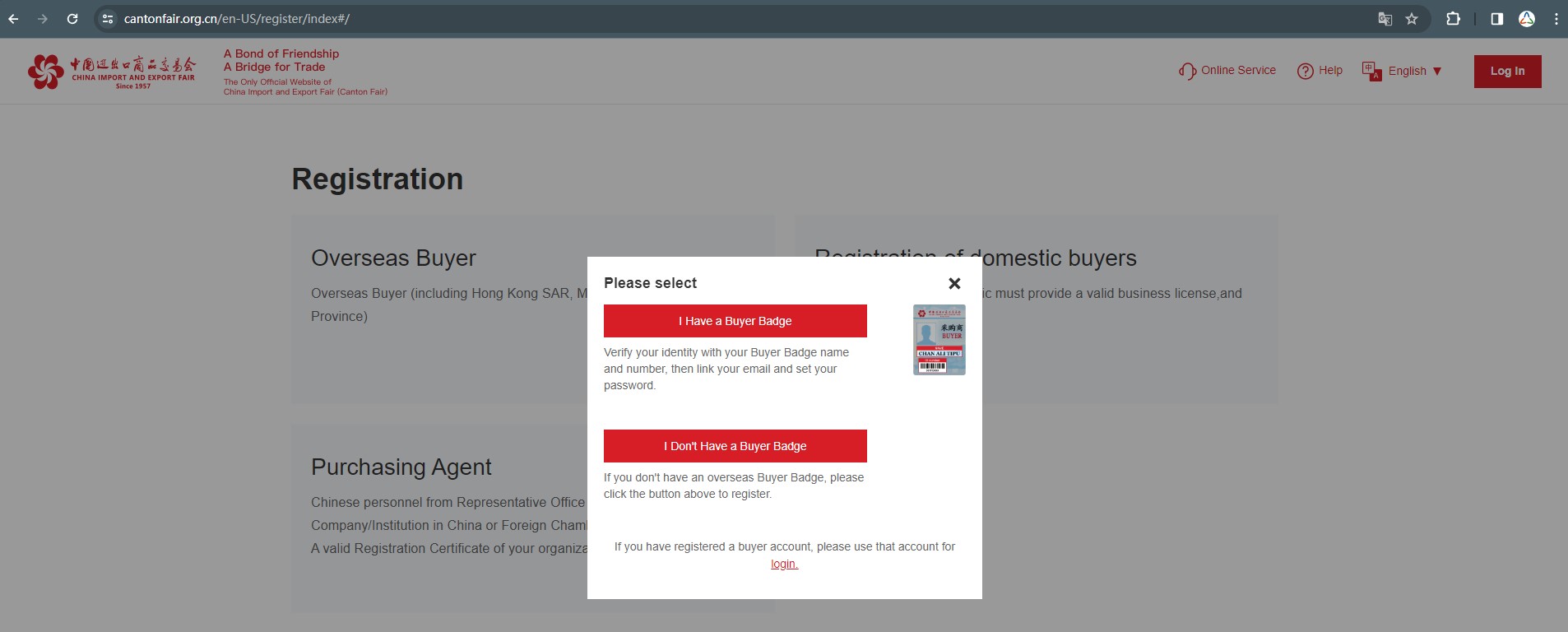This screenshot has height=632, width=1568.
Task: Follow the login link in dialog
Action: [x=784, y=564]
